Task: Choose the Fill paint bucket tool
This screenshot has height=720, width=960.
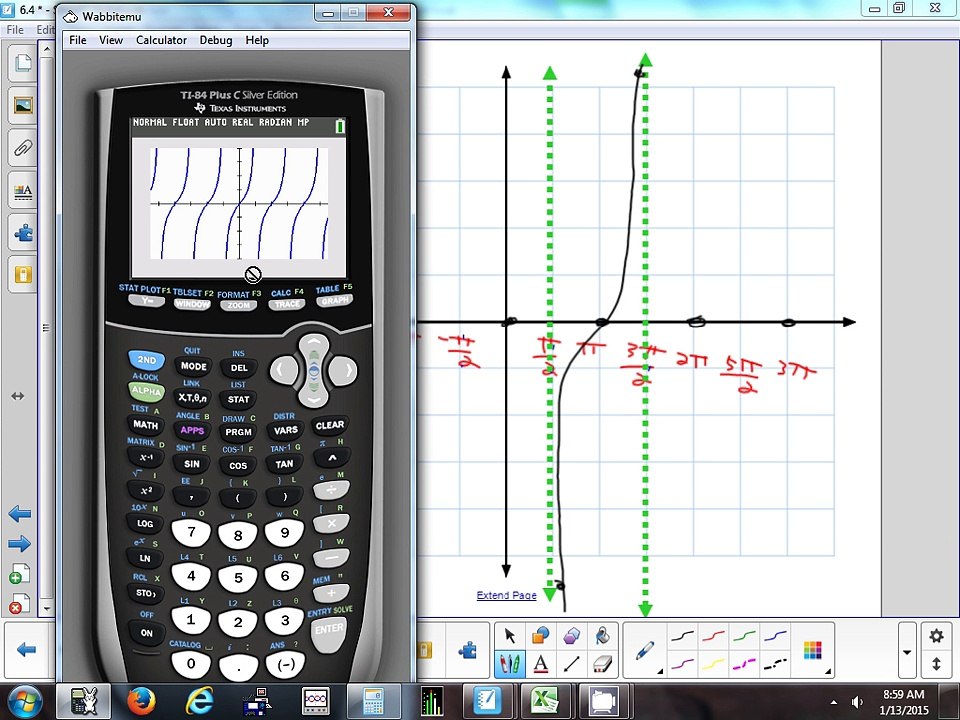Action: (602, 636)
